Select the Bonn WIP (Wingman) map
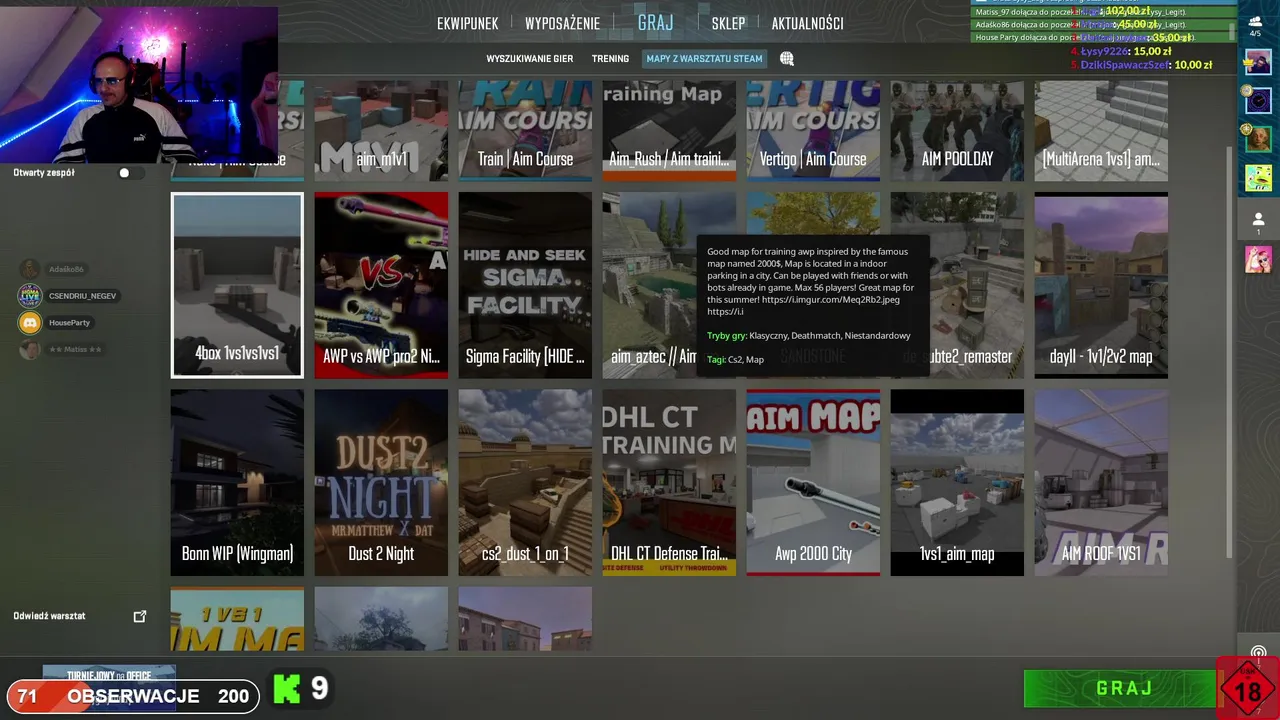 click(237, 482)
